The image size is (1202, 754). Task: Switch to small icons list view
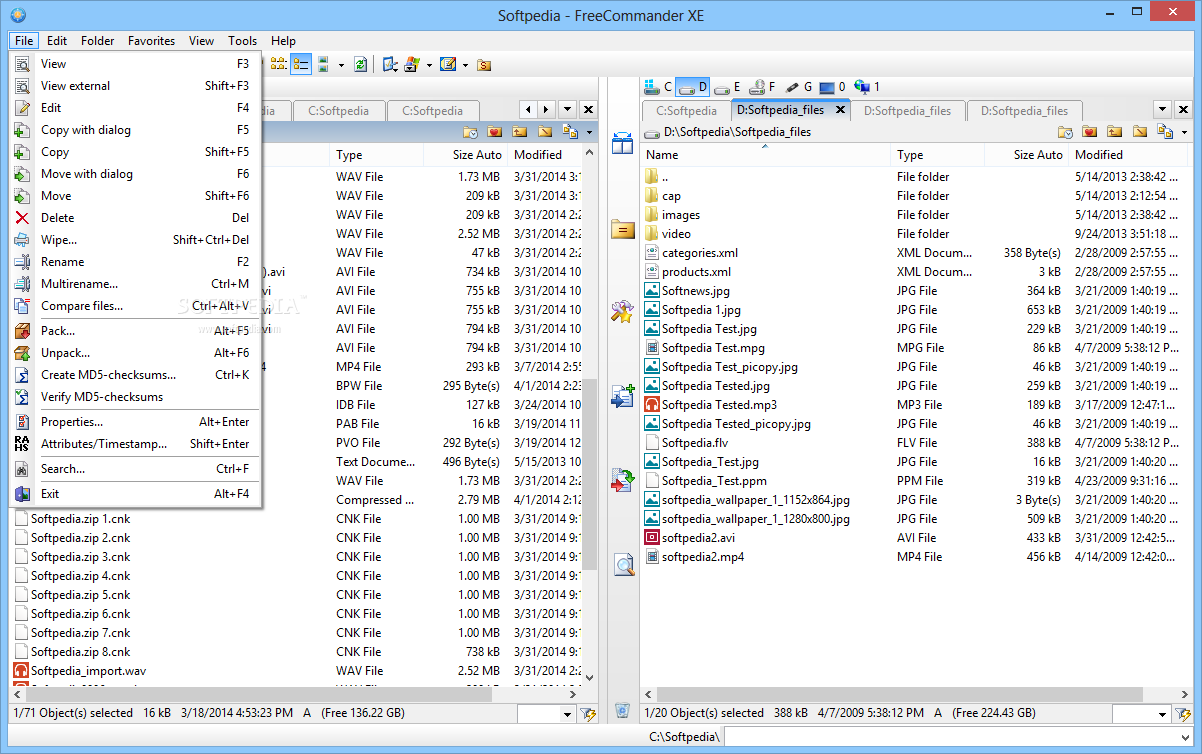pyautogui.click(x=279, y=64)
